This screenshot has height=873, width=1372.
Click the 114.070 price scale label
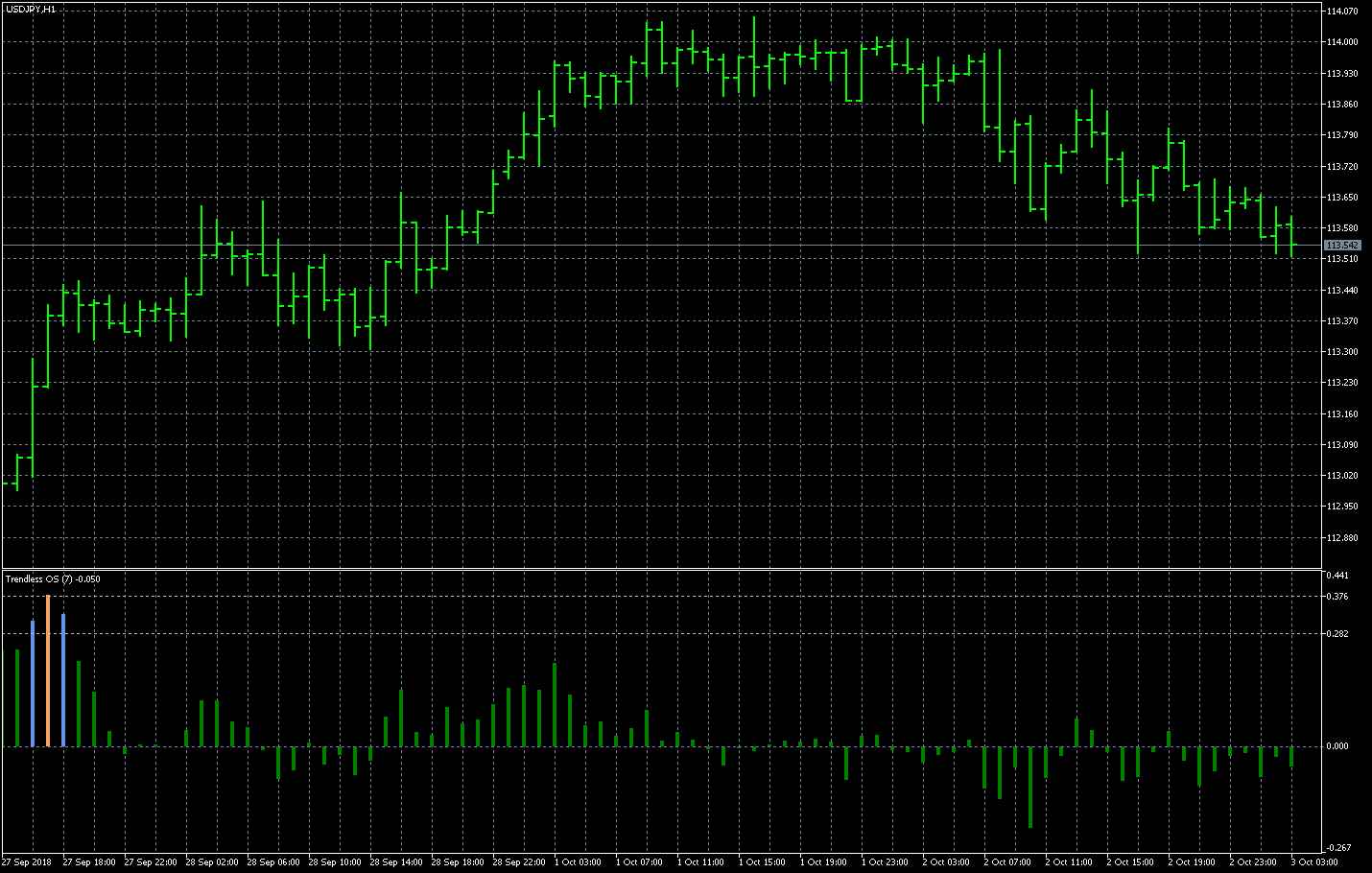coord(1341,10)
